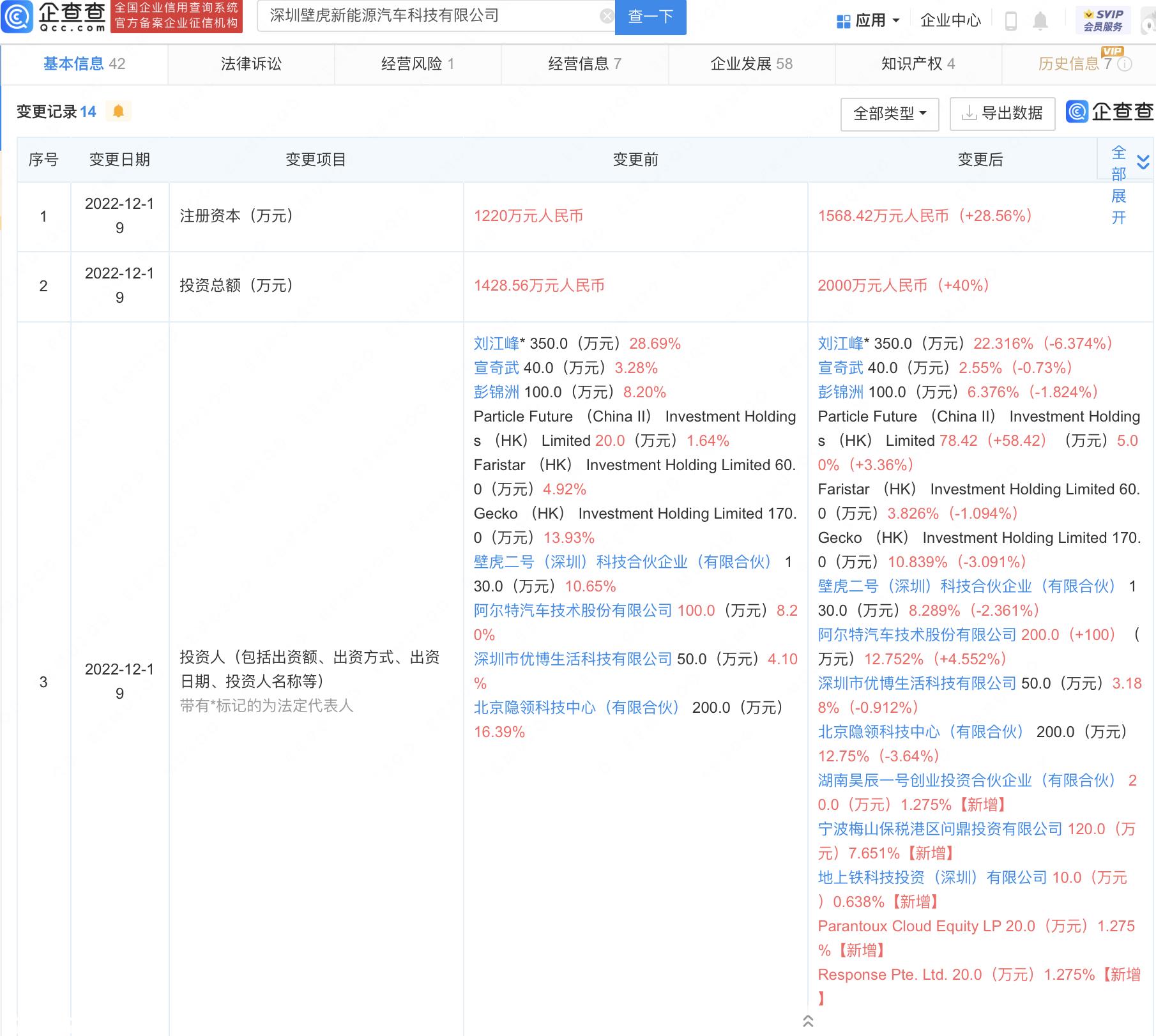Open 宣奇武 link in 变更后 column
1156x1036 pixels.
841,368
